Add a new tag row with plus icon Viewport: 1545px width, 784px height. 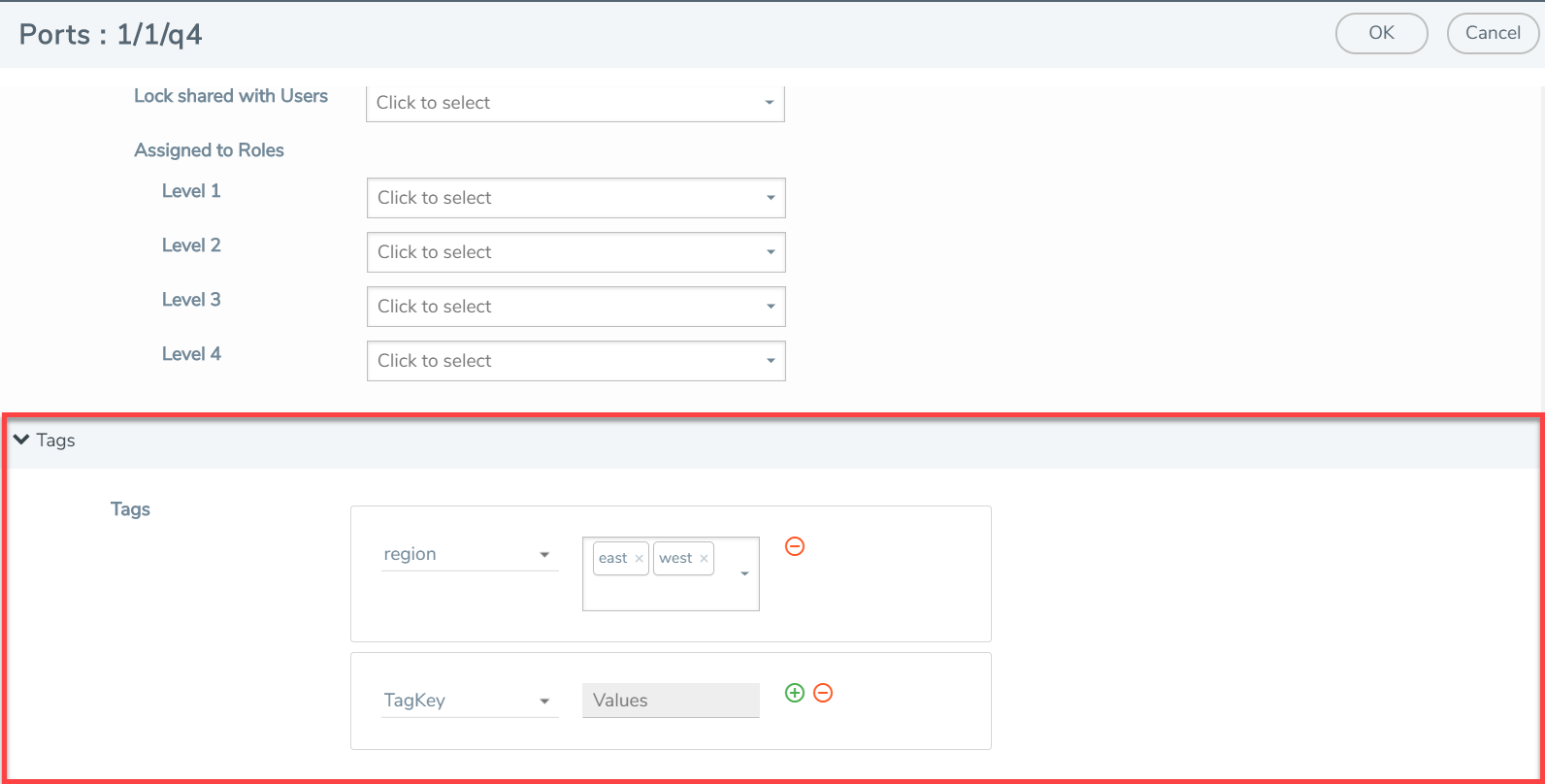[794, 693]
